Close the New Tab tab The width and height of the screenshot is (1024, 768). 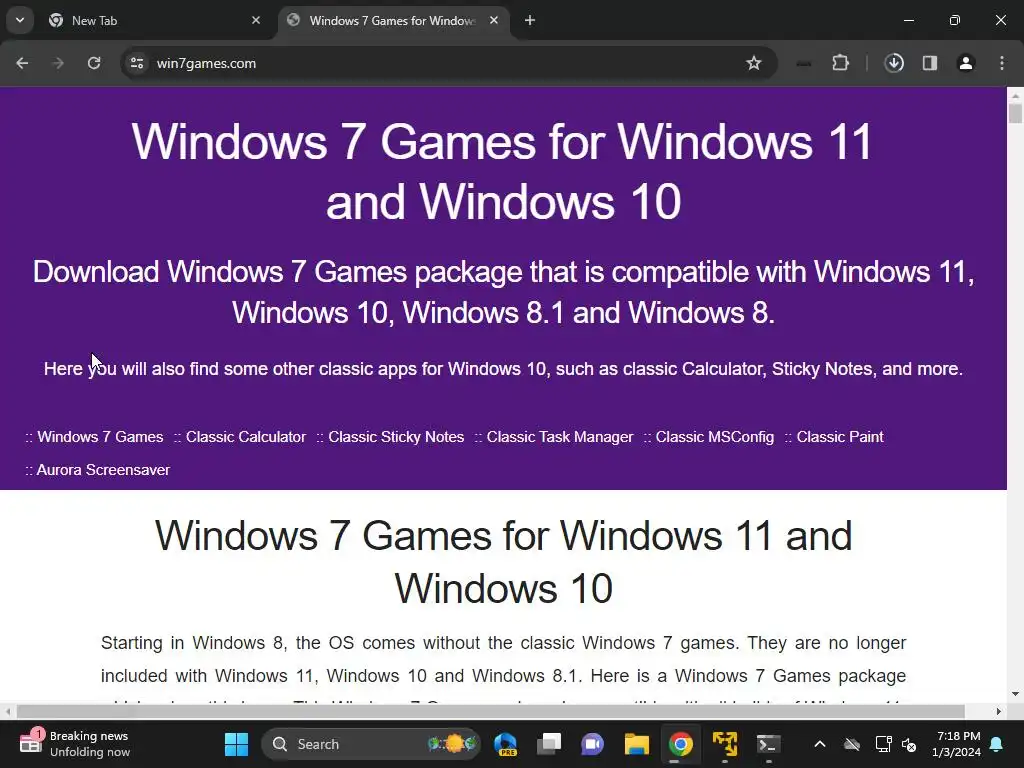point(256,20)
